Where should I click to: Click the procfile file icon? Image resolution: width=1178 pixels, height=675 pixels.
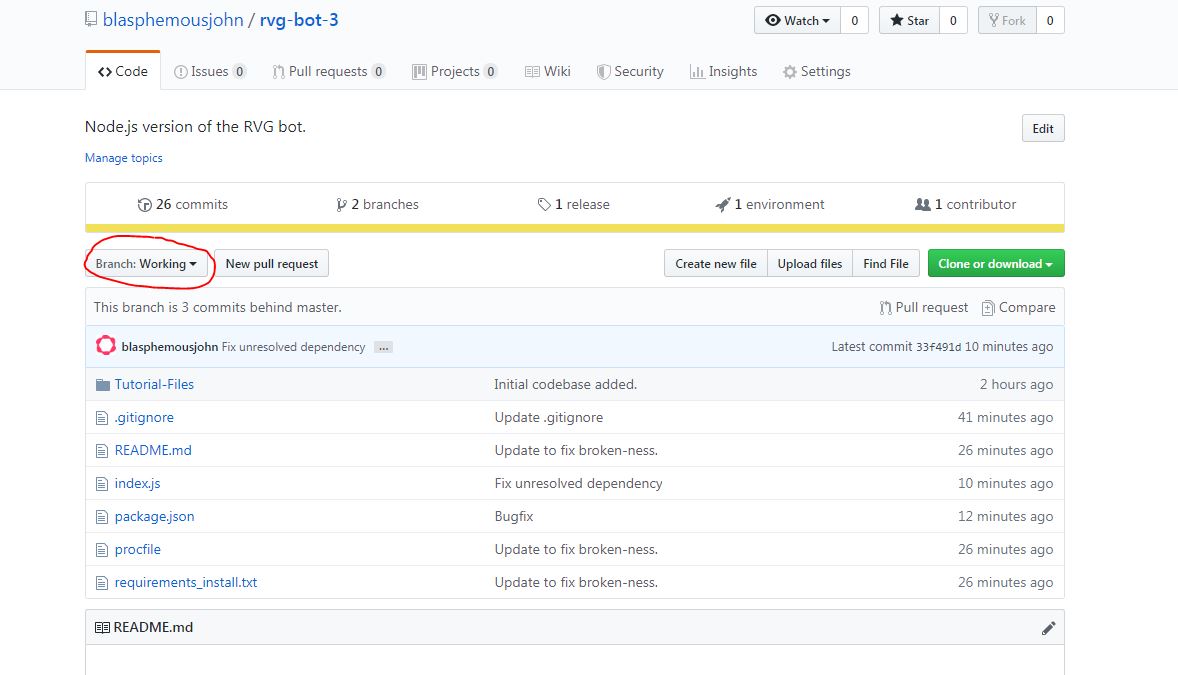coord(102,550)
